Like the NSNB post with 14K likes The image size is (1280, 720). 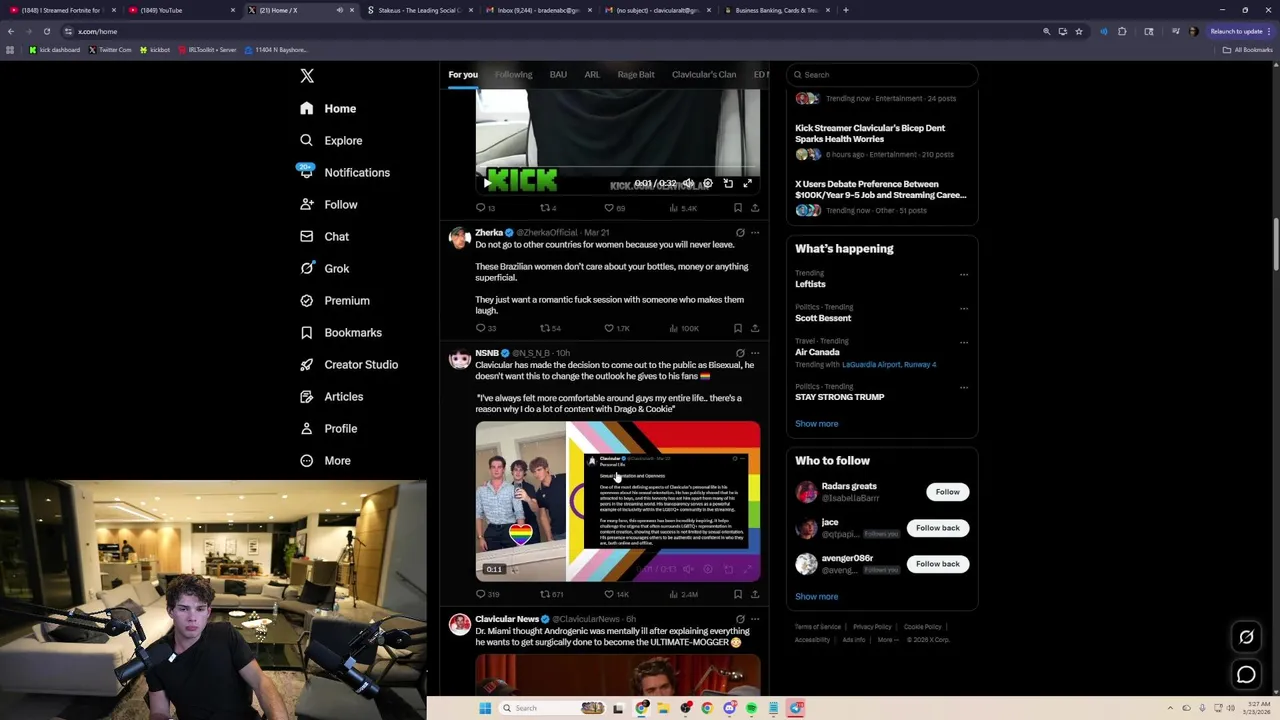click(608, 594)
